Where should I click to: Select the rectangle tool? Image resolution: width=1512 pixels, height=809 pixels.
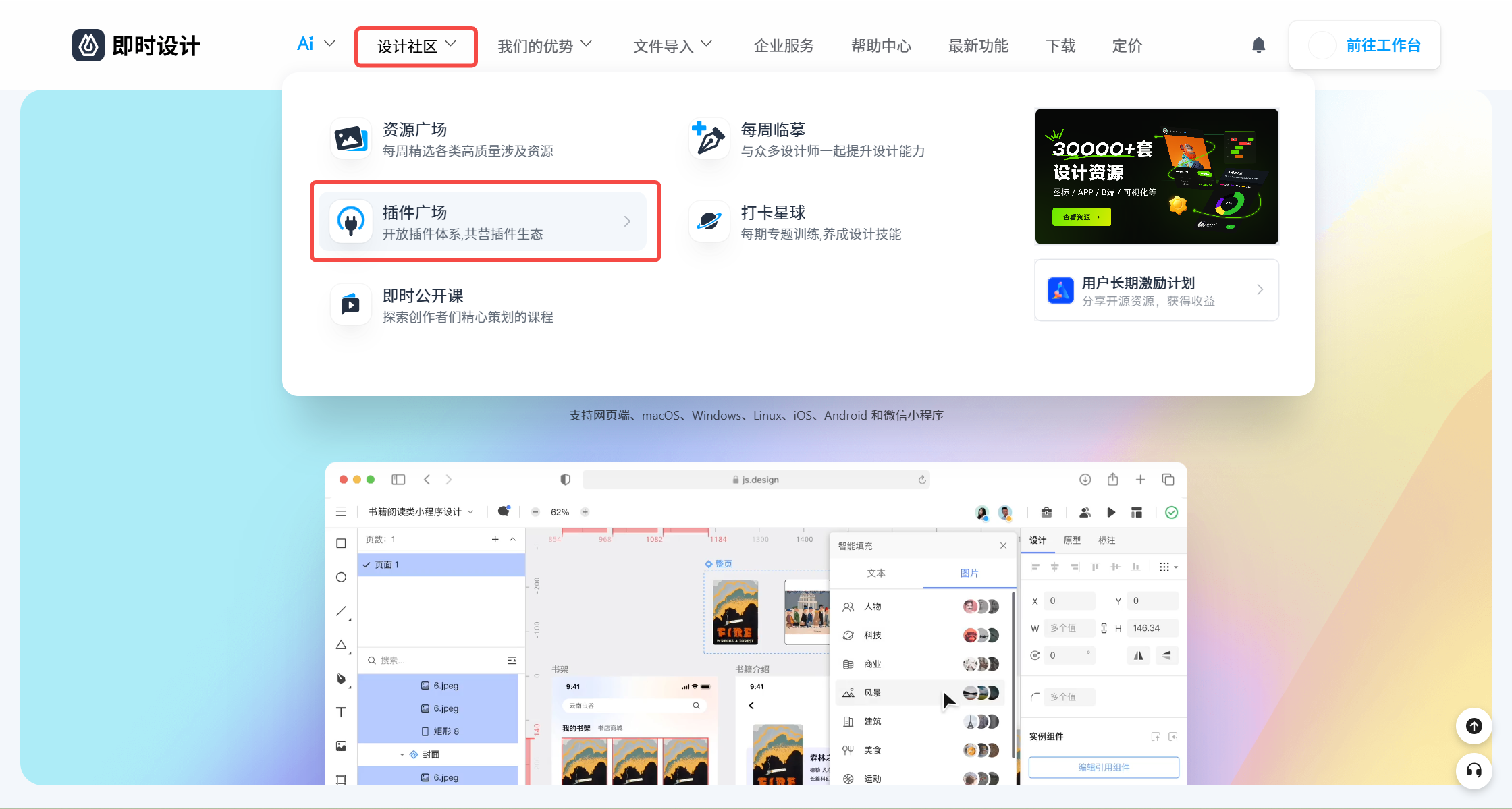(341, 544)
